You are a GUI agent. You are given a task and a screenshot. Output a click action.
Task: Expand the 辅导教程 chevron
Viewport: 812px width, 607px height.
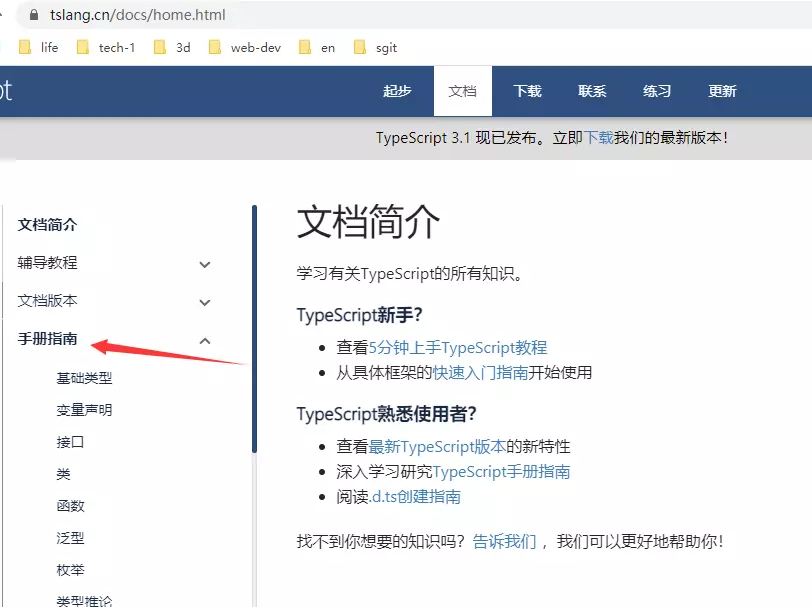tap(205, 265)
